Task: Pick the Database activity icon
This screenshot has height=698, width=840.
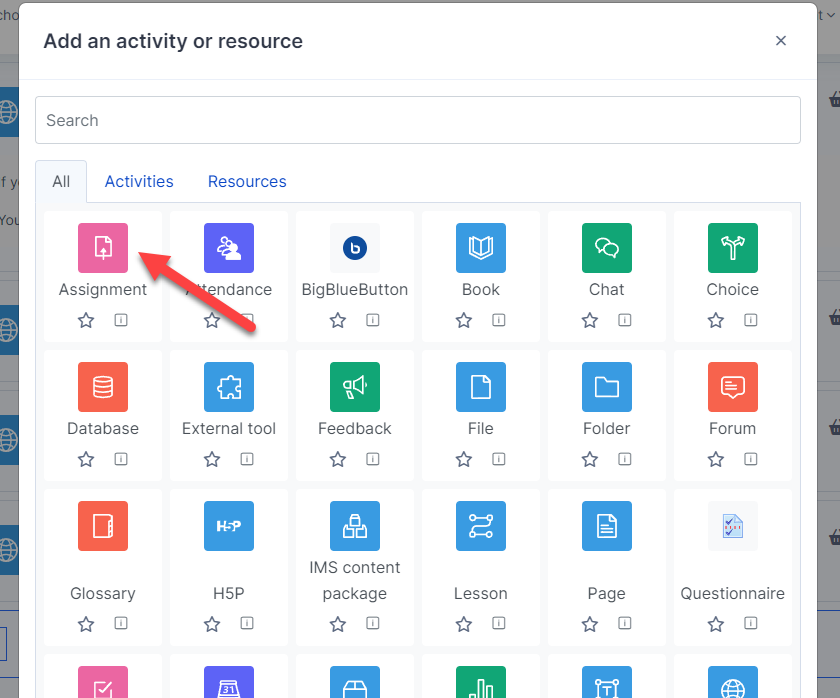Action: pyautogui.click(x=103, y=387)
